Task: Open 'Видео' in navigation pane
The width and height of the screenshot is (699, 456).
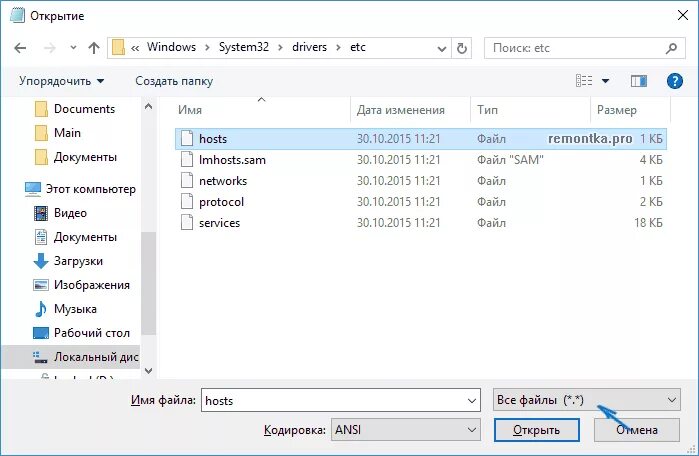Action: pyautogui.click(x=61, y=213)
